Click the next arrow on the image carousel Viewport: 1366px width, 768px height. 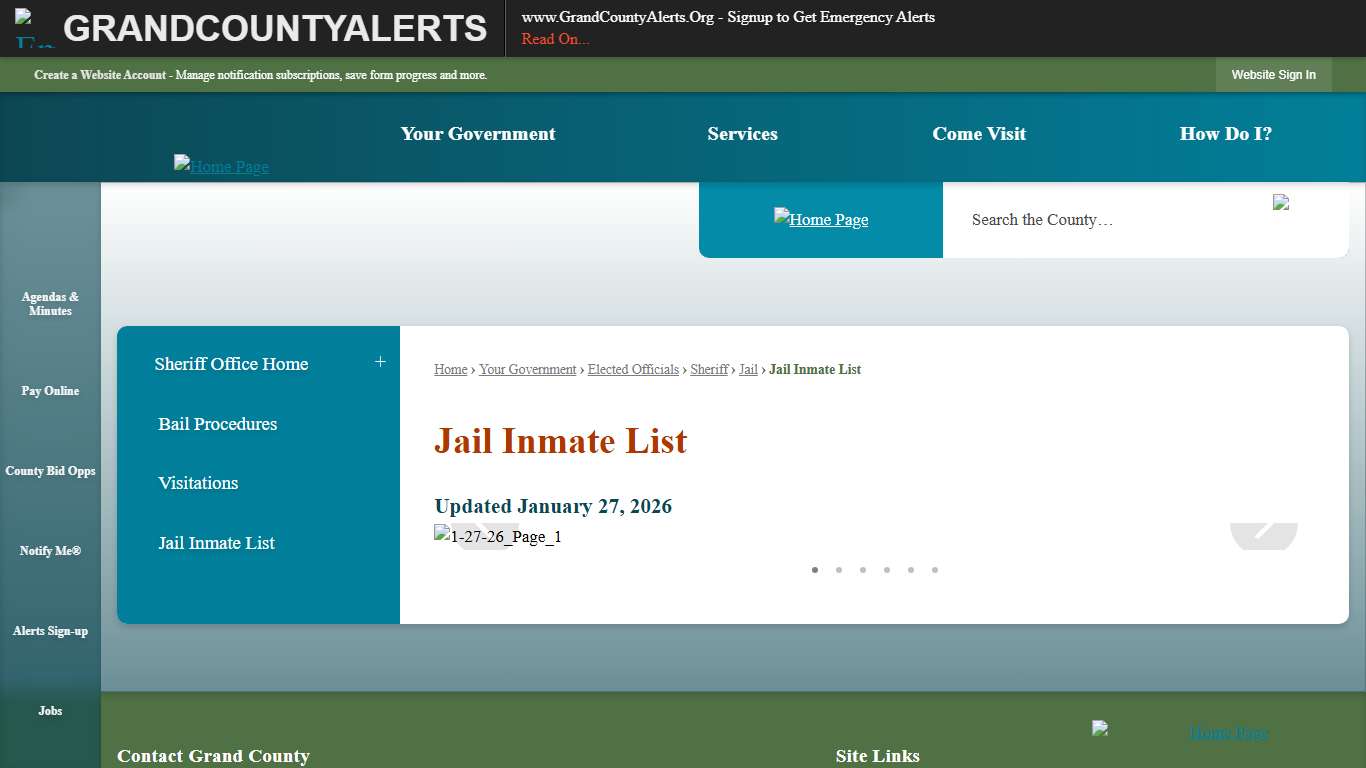click(1263, 536)
